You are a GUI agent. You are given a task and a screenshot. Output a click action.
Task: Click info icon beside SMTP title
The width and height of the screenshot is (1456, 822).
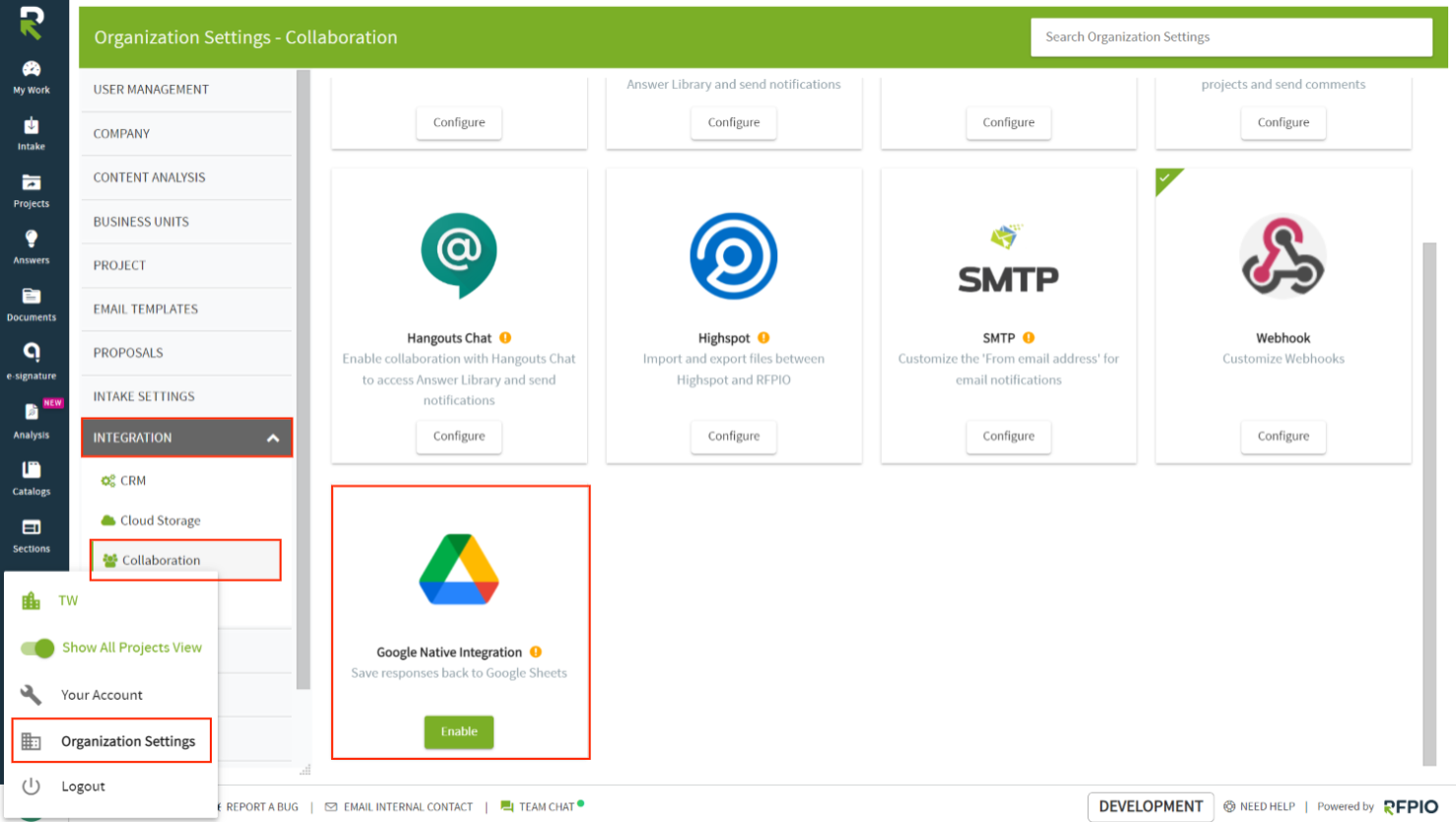(1028, 337)
